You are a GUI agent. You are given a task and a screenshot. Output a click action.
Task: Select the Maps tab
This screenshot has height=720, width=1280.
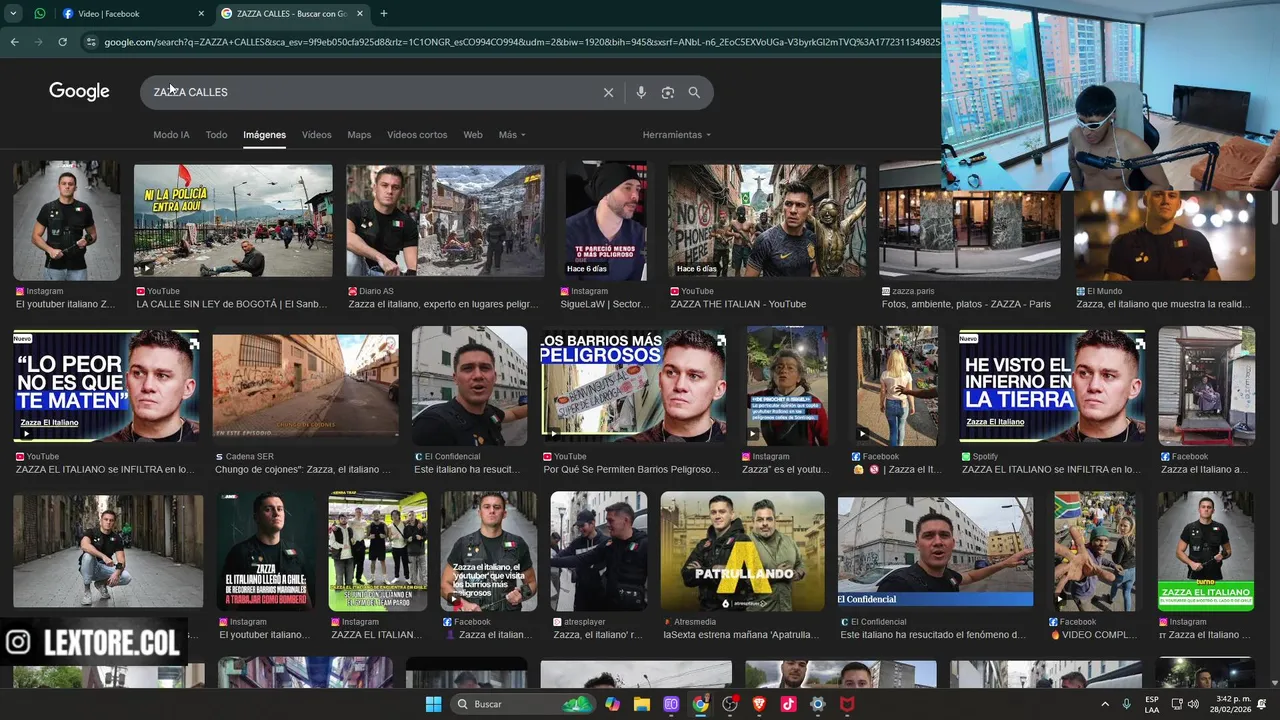pos(359,135)
